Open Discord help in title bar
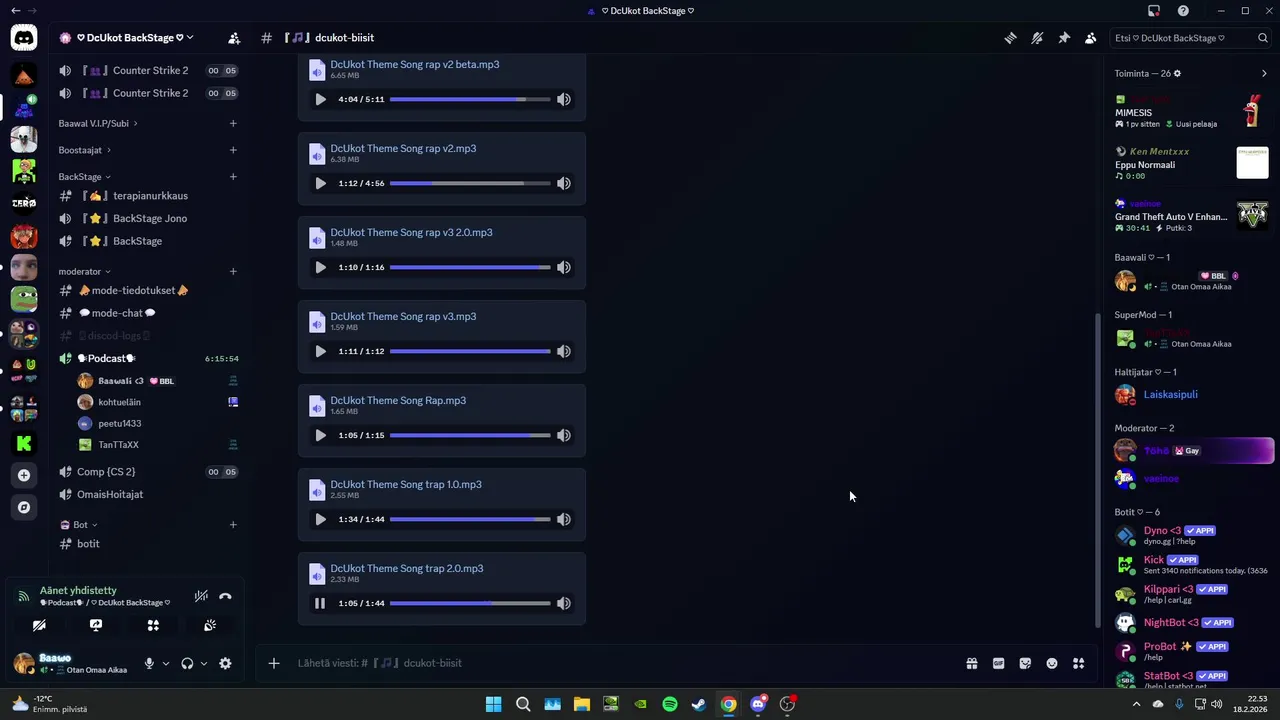The image size is (1280, 720). click(x=1183, y=11)
